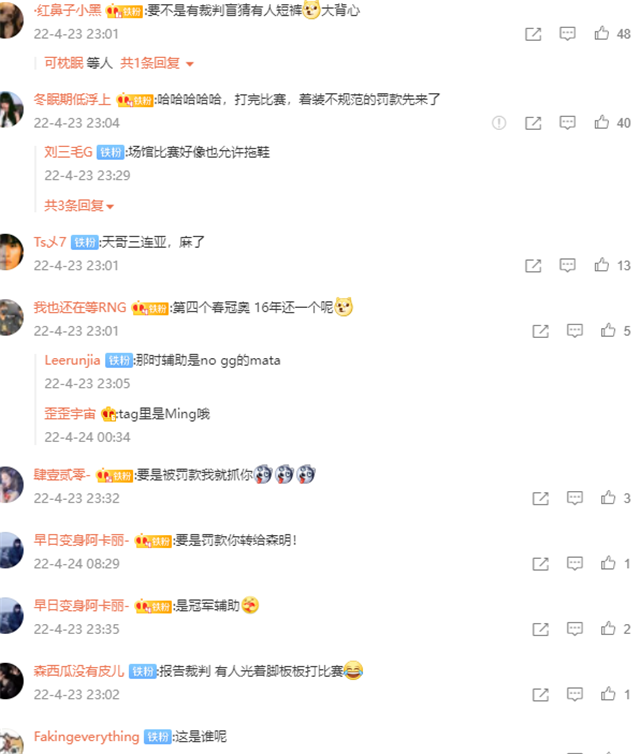
Task: Click 冬眠期低浮上's avatar thumbnail
Action: tap(11, 109)
